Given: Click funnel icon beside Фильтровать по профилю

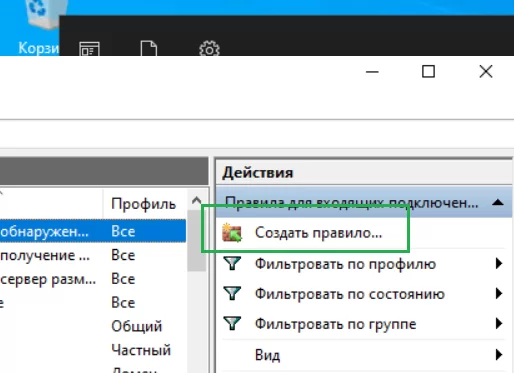Looking at the screenshot, I should 232,264.
